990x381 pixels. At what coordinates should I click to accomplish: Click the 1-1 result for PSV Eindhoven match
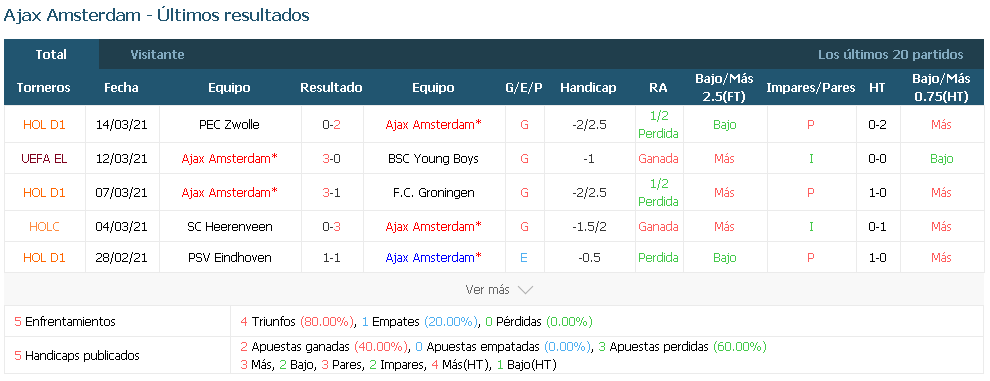[331, 258]
